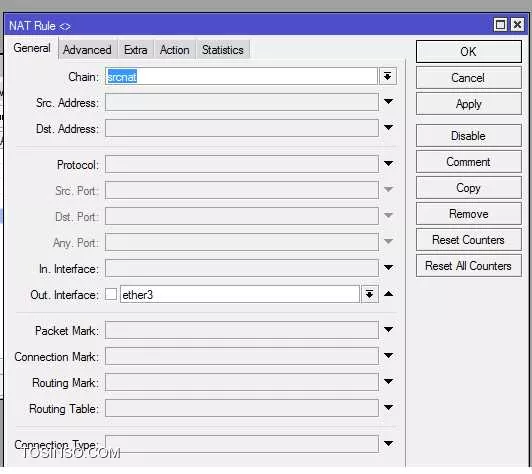This screenshot has width=532, height=474.
Task: Open the Chain dropdown list arrow
Action: coord(387,76)
